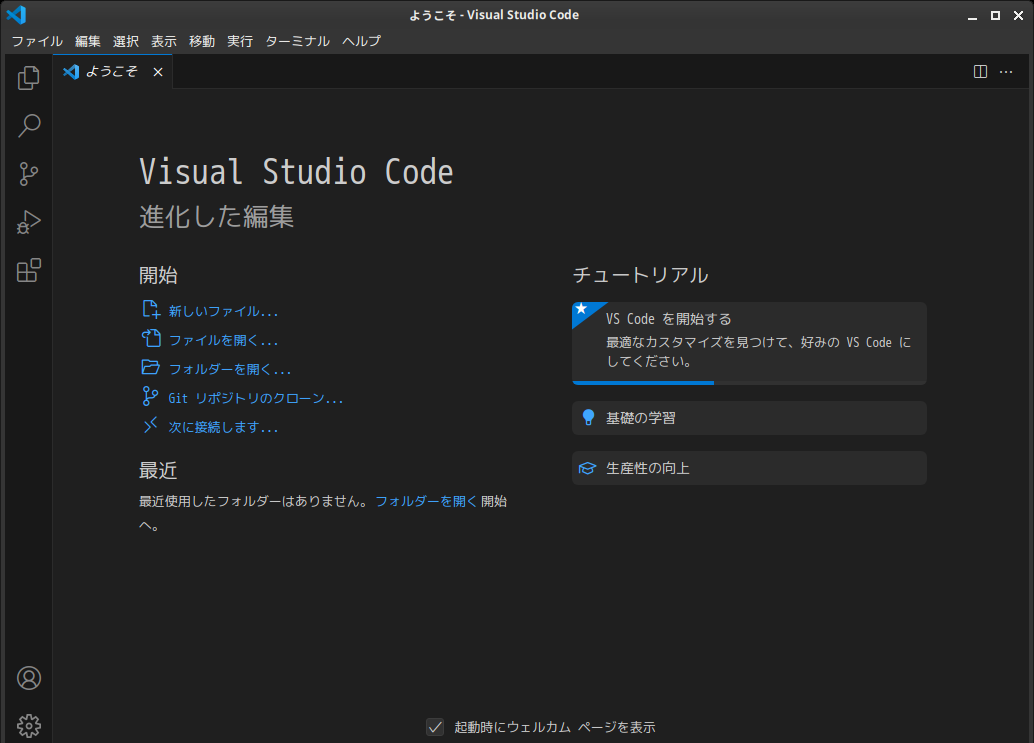The height and width of the screenshot is (743, 1034).
Task: Click the star badge on VS Code を開始する
Action: [581, 309]
